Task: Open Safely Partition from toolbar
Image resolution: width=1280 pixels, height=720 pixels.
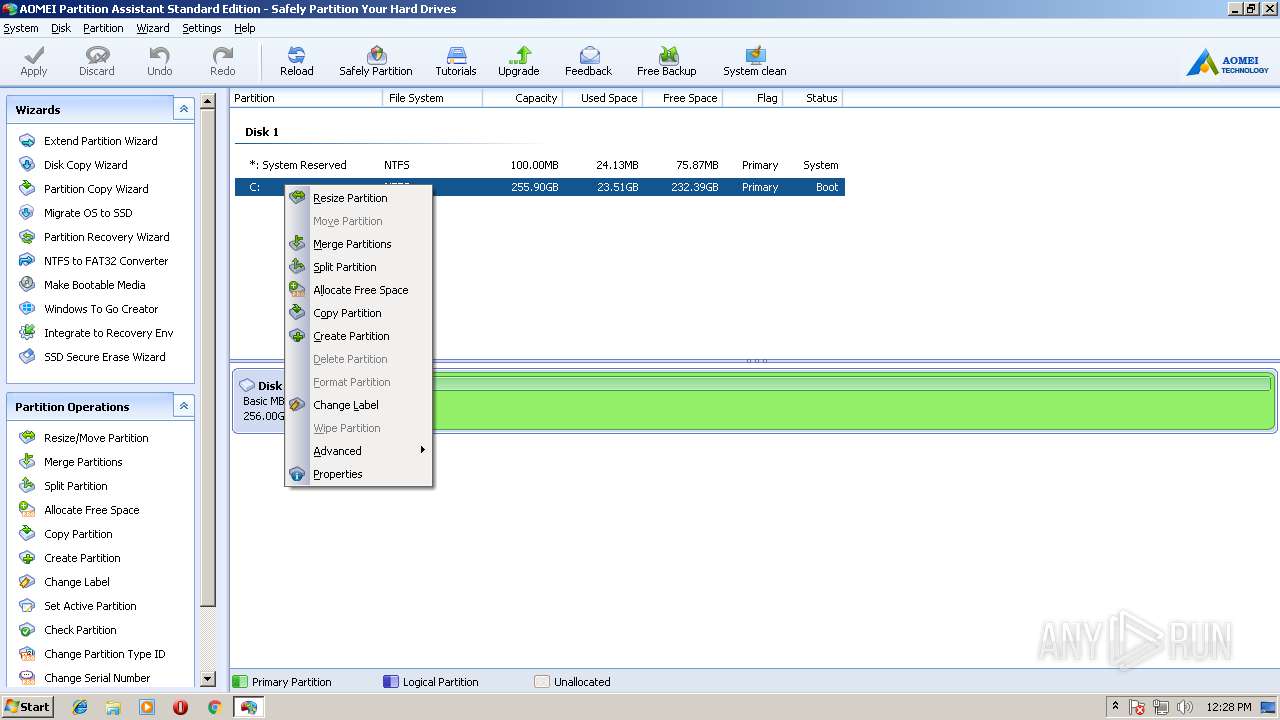Action: (x=376, y=61)
